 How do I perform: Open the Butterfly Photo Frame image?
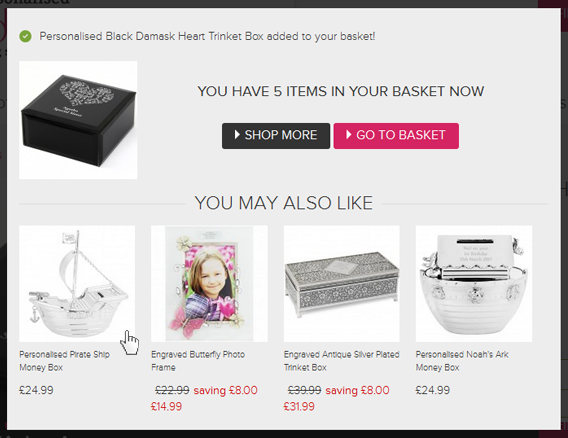[209, 284]
